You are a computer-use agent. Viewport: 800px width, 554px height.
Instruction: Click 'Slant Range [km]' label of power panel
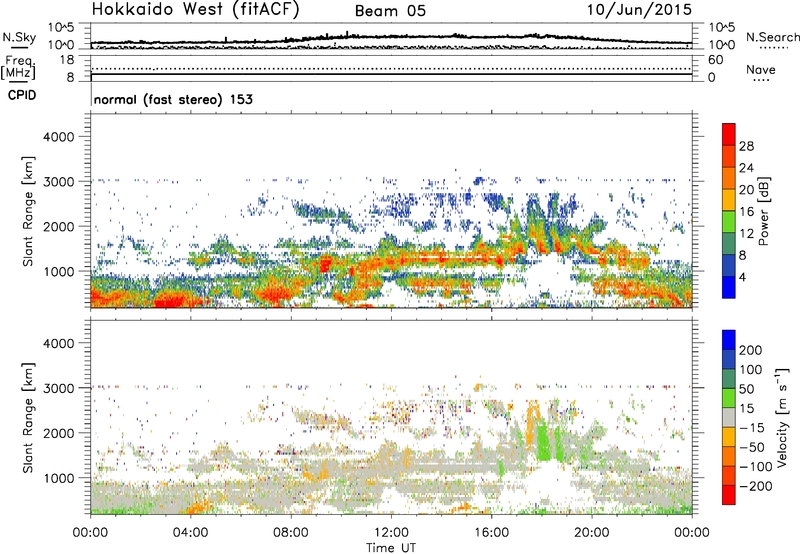[x=28, y=211]
